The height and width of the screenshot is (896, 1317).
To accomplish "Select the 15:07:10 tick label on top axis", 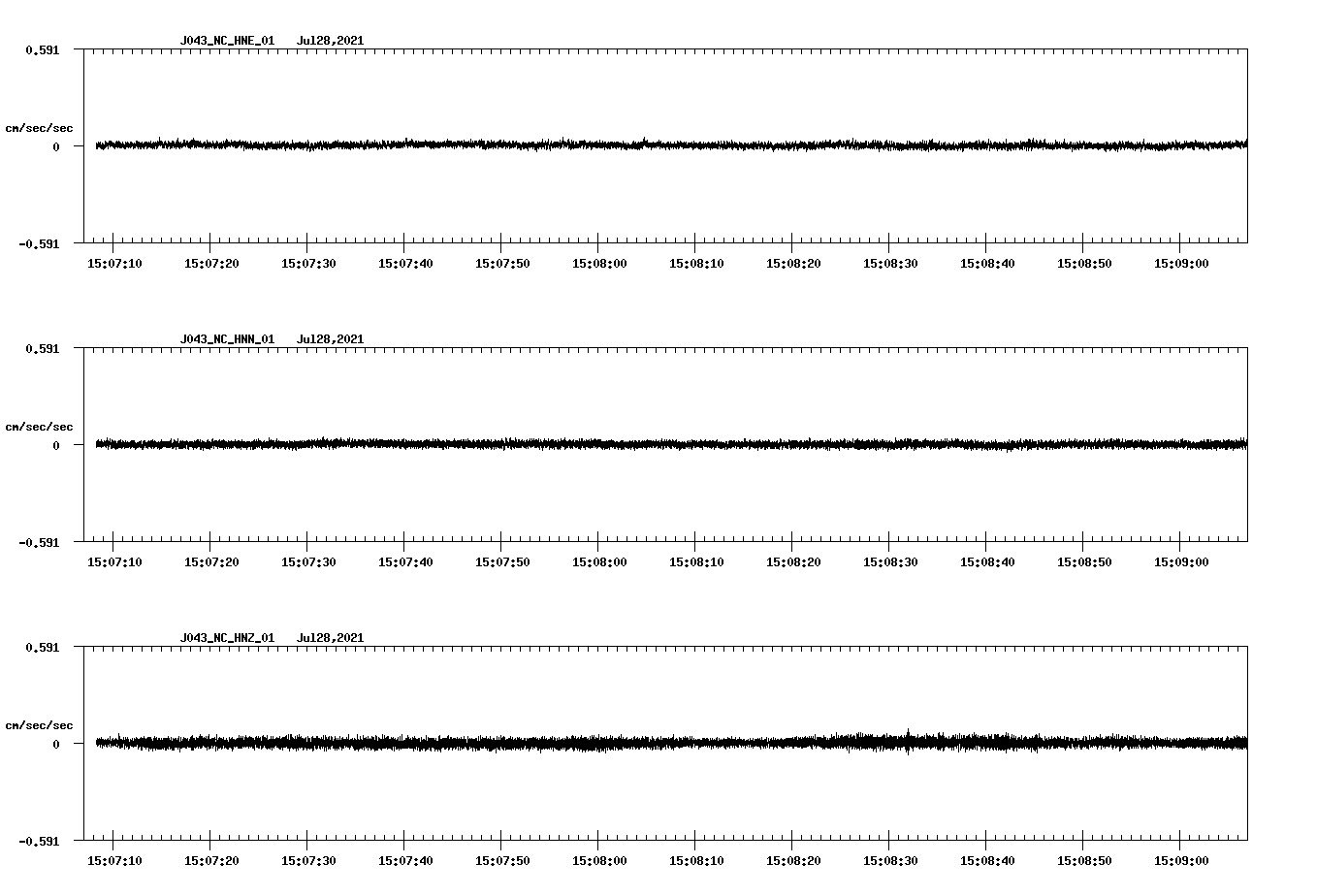I will [115, 261].
